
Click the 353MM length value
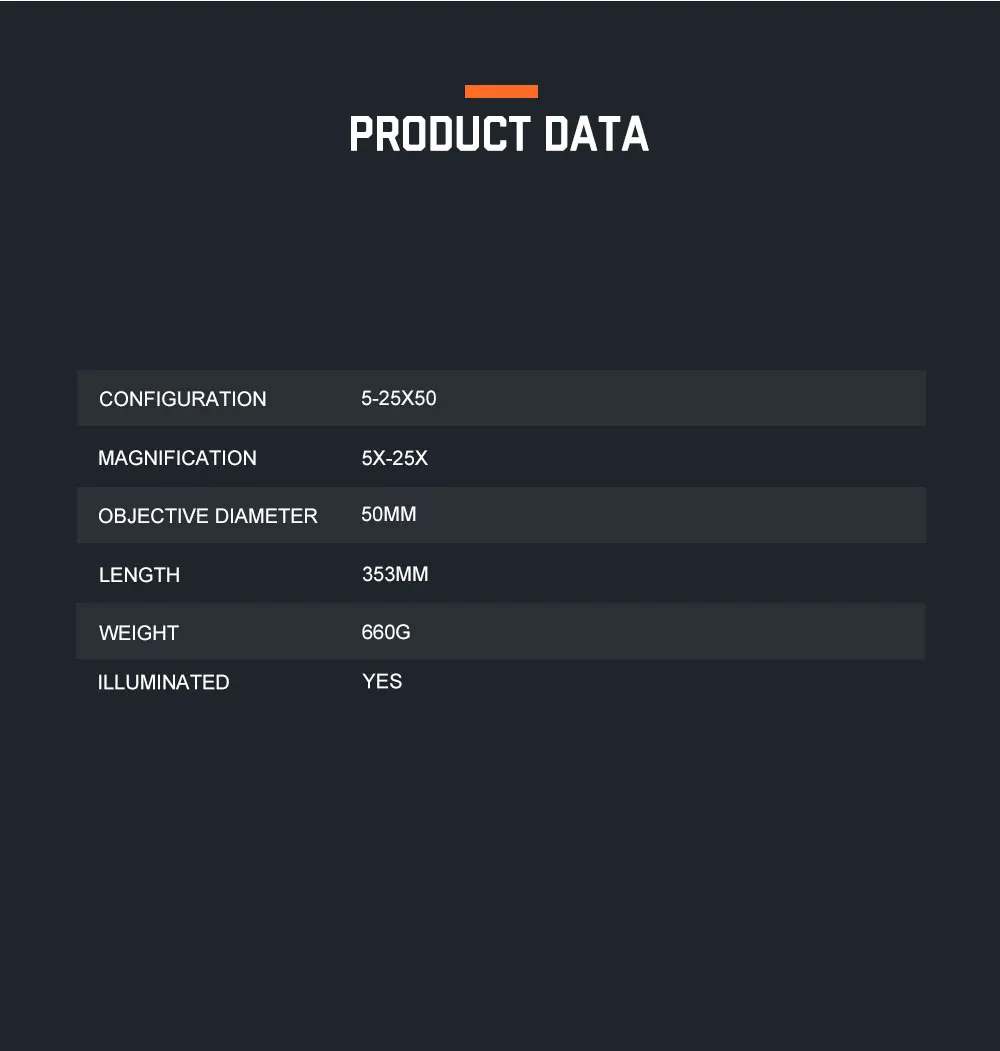(395, 574)
